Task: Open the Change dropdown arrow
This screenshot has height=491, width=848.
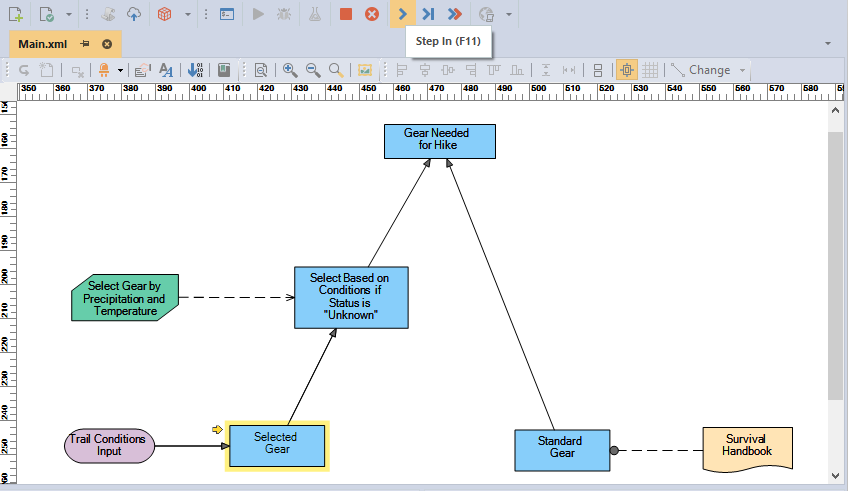Action: (743, 70)
